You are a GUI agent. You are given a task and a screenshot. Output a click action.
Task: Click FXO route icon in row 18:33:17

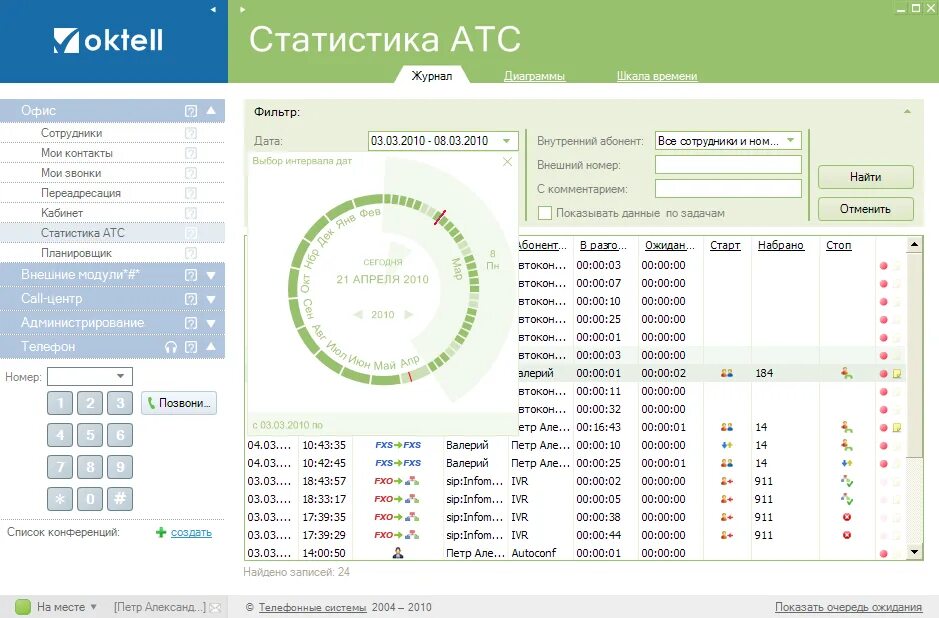click(396, 499)
